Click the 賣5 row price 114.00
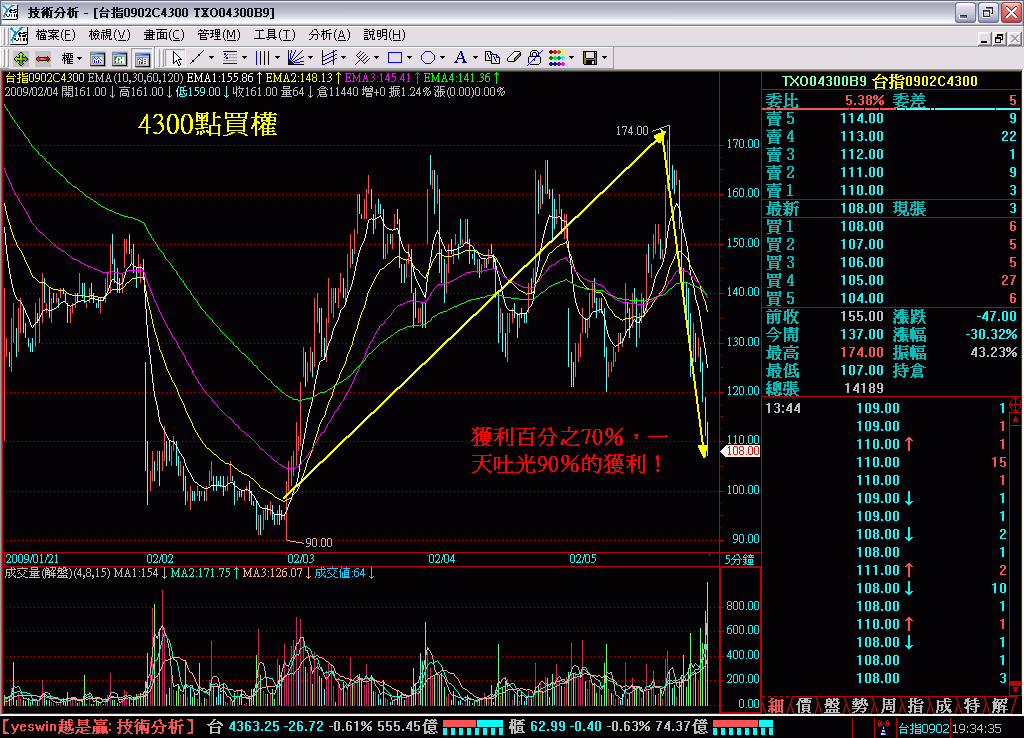The height and width of the screenshot is (738, 1024). tap(861, 118)
